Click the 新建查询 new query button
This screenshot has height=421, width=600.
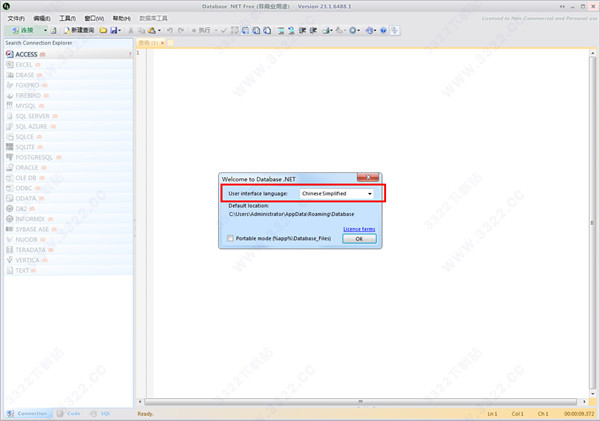click(79, 30)
